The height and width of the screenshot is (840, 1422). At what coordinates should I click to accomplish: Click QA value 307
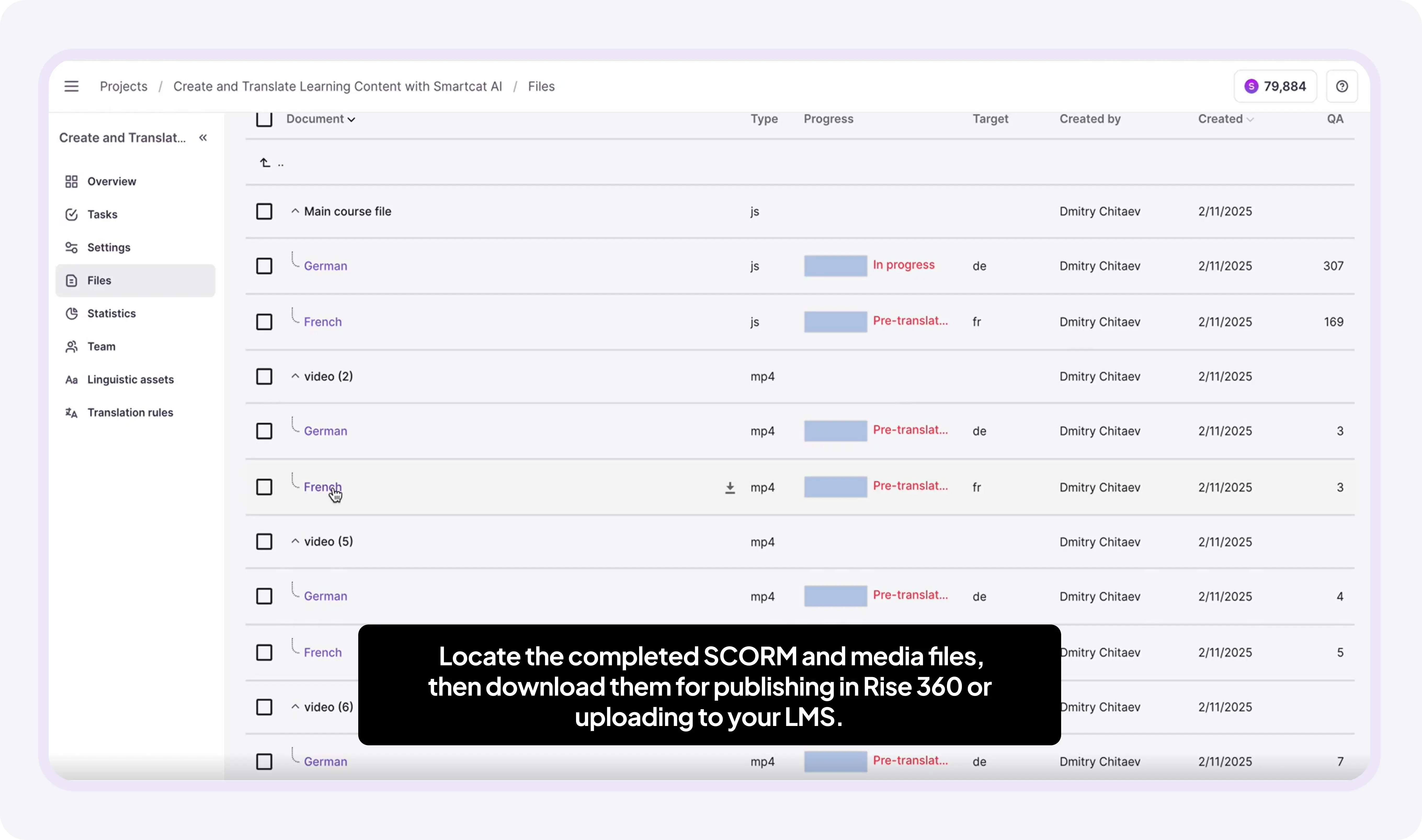point(1333,266)
